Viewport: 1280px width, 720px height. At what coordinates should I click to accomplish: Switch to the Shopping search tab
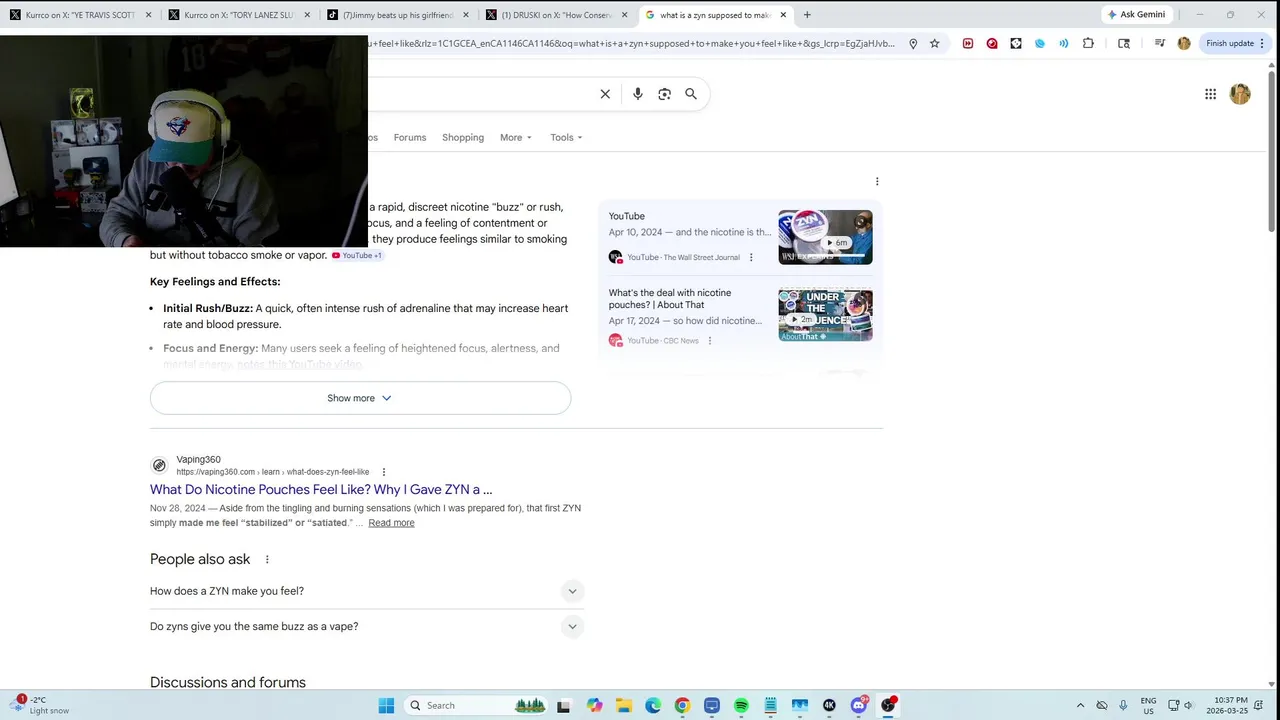click(463, 138)
